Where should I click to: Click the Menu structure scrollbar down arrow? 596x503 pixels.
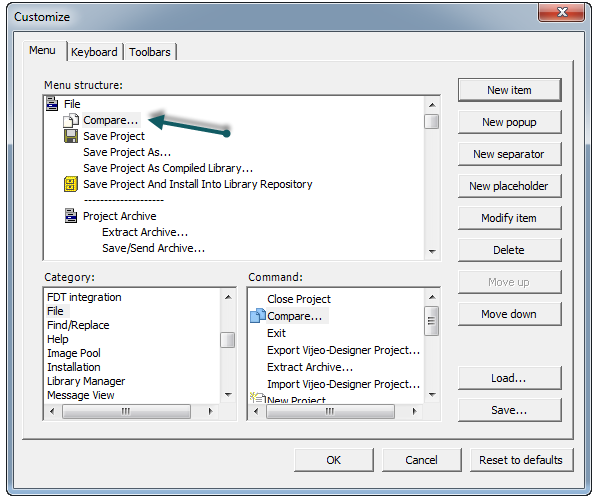pyautogui.click(x=432, y=251)
